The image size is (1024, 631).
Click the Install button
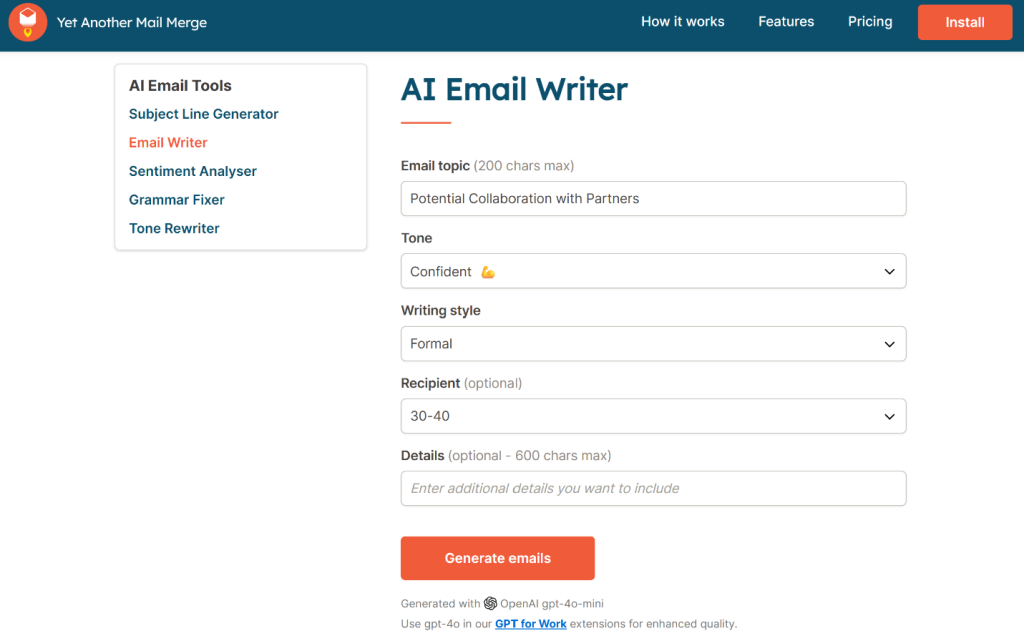(965, 22)
